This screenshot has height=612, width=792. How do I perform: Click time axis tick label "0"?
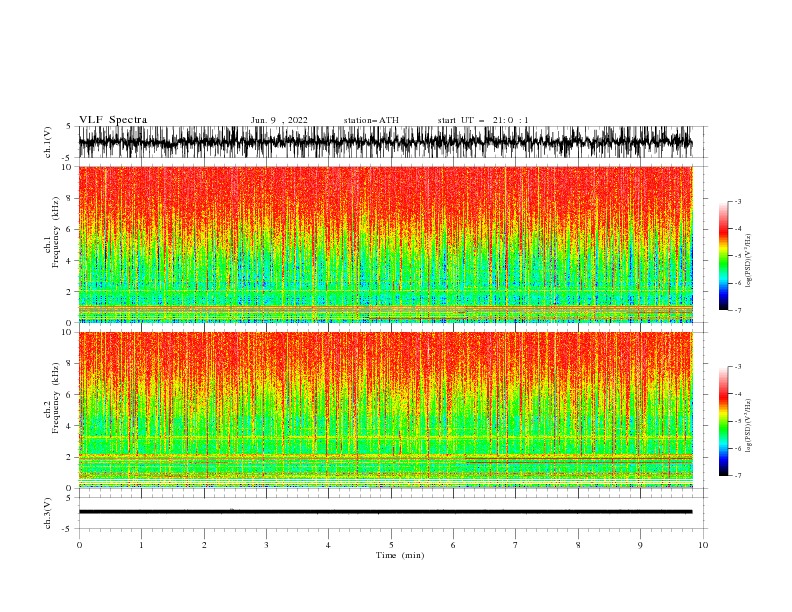pos(79,545)
